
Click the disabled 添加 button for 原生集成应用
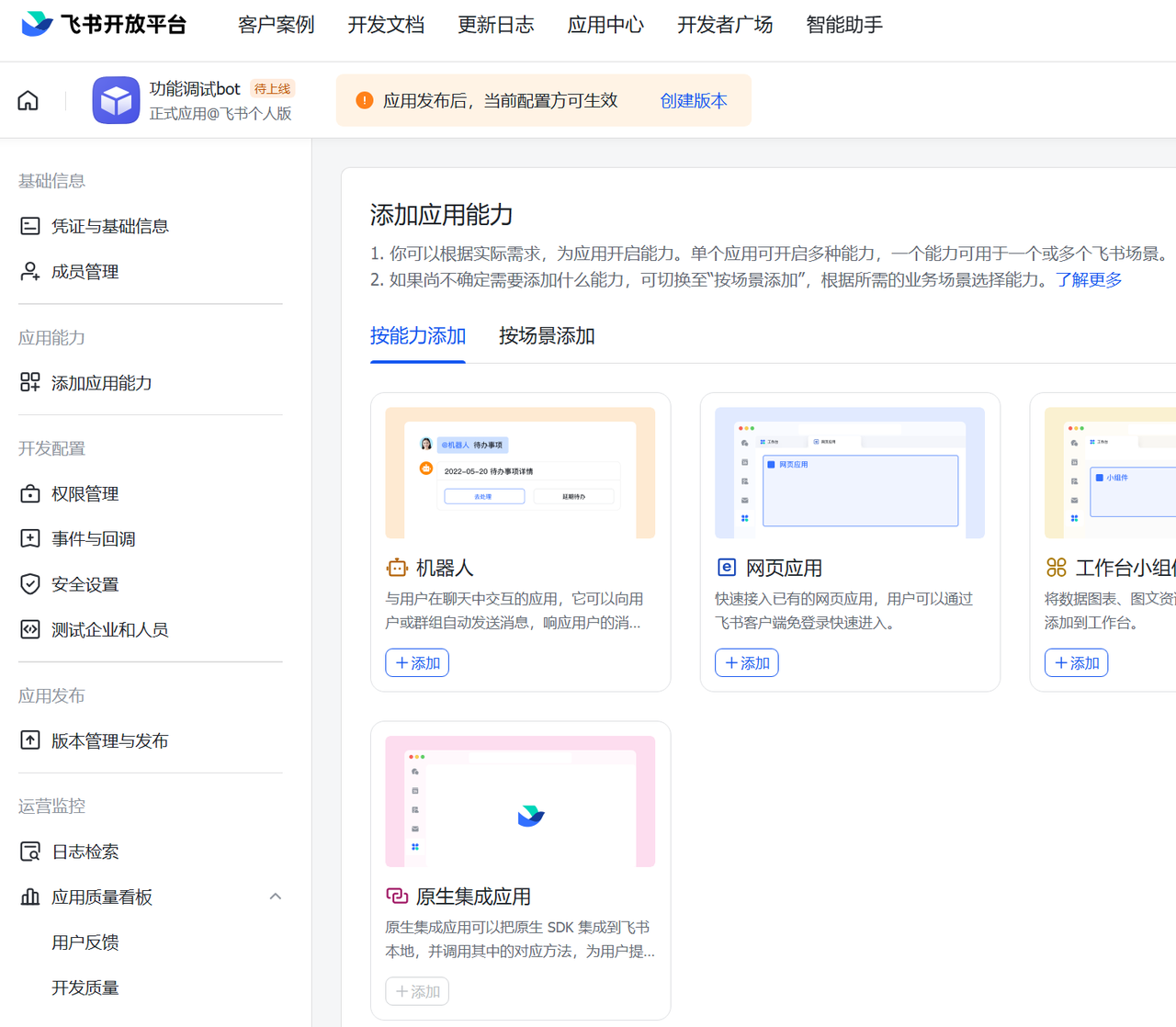417,991
